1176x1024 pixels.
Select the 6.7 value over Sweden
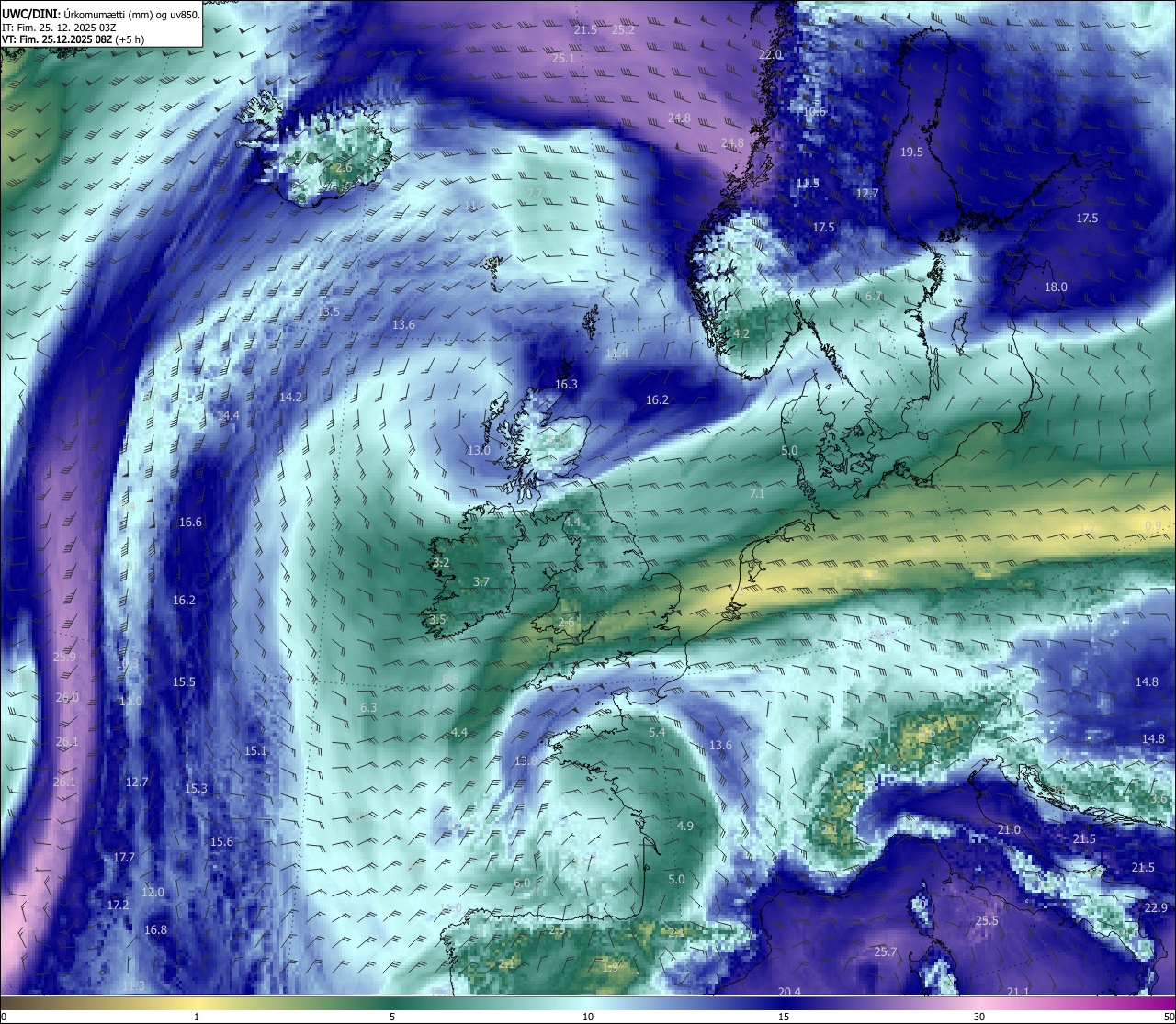[874, 297]
